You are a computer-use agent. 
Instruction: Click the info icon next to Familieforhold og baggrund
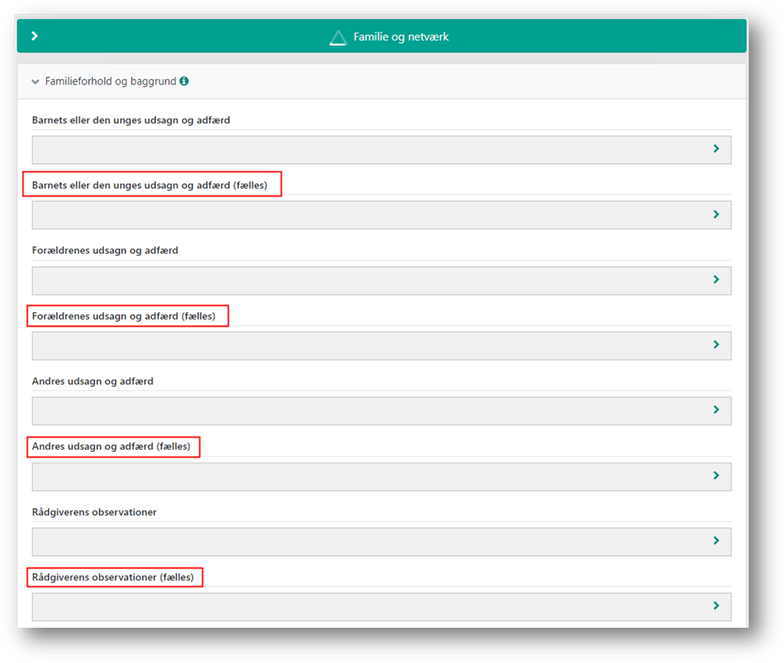click(x=184, y=81)
